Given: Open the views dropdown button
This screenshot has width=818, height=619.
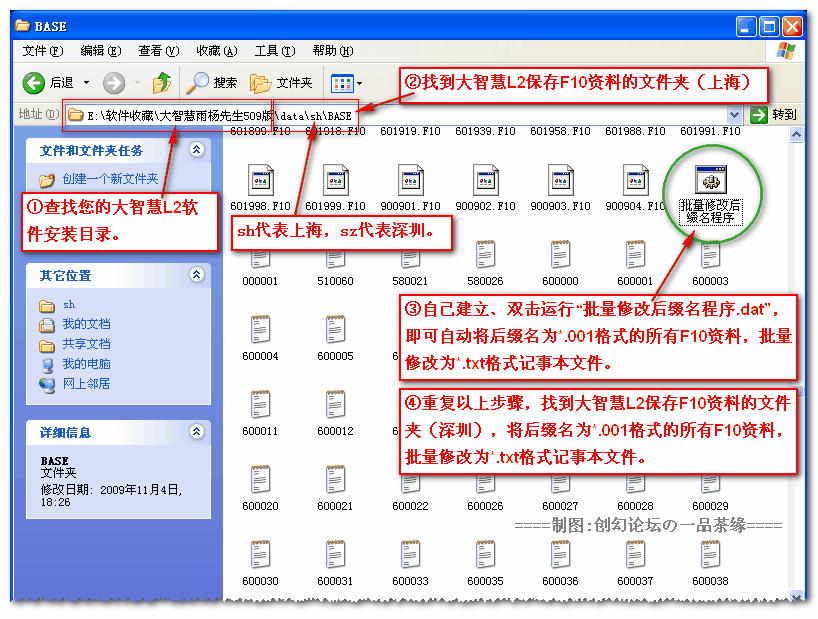Looking at the screenshot, I should 346,83.
